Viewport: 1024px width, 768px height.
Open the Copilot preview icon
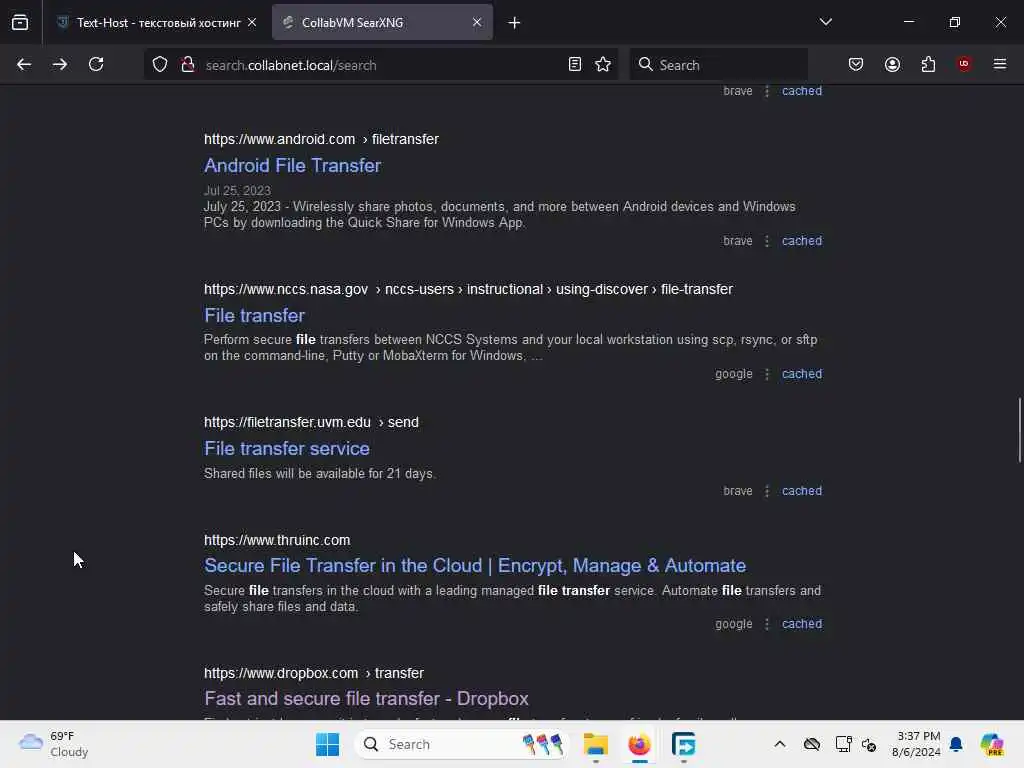[x=992, y=744]
